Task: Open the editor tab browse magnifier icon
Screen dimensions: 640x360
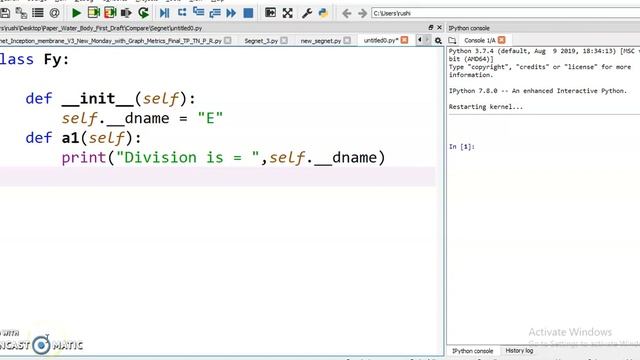Action: click(x=438, y=40)
